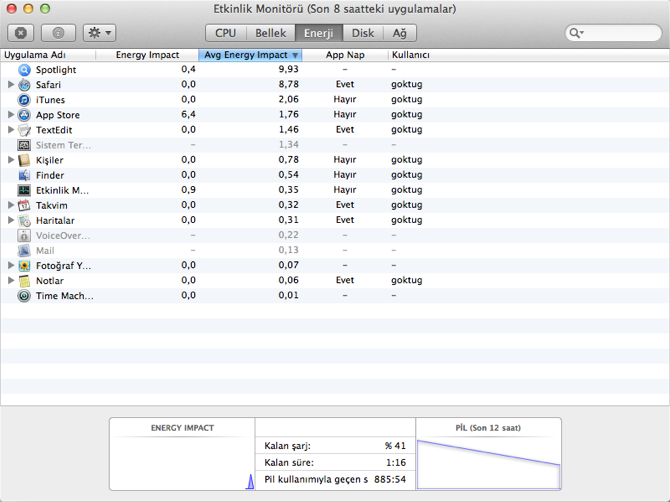
Task: Open the gear action dropdown menu
Action: tap(99, 33)
